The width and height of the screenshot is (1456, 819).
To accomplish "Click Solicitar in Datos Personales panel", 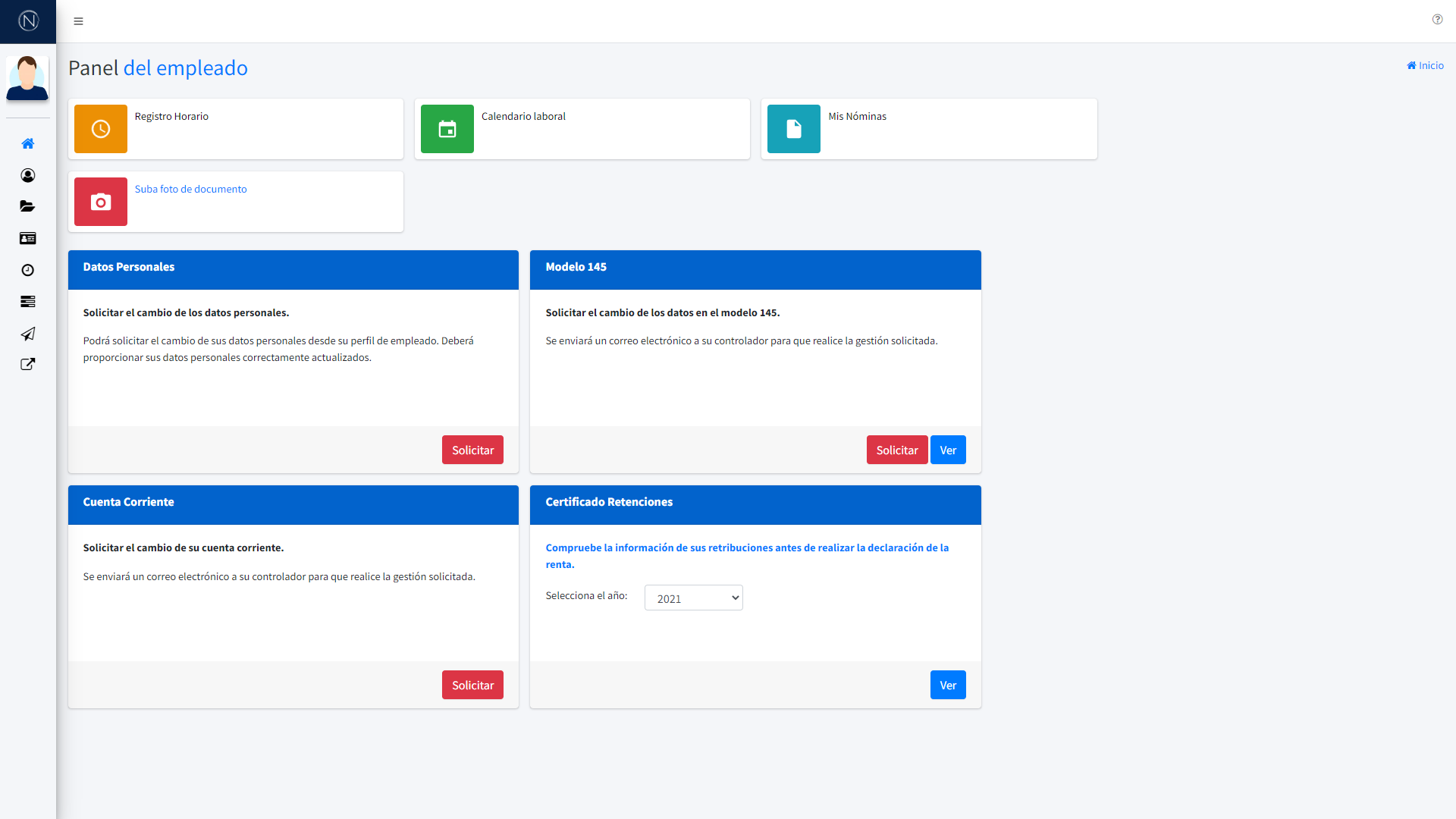I will (x=472, y=450).
